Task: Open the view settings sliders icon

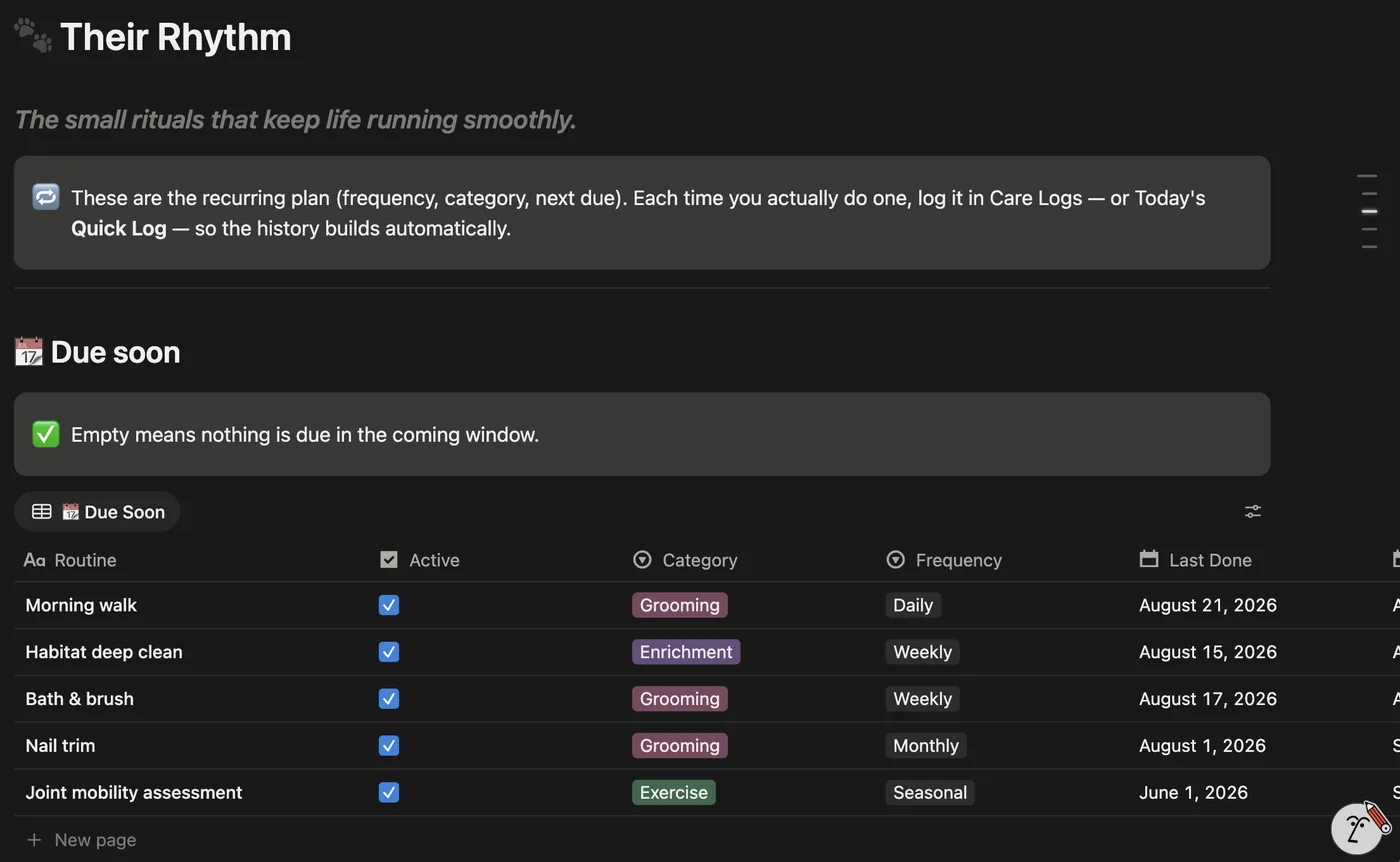Action: pos(1252,511)
